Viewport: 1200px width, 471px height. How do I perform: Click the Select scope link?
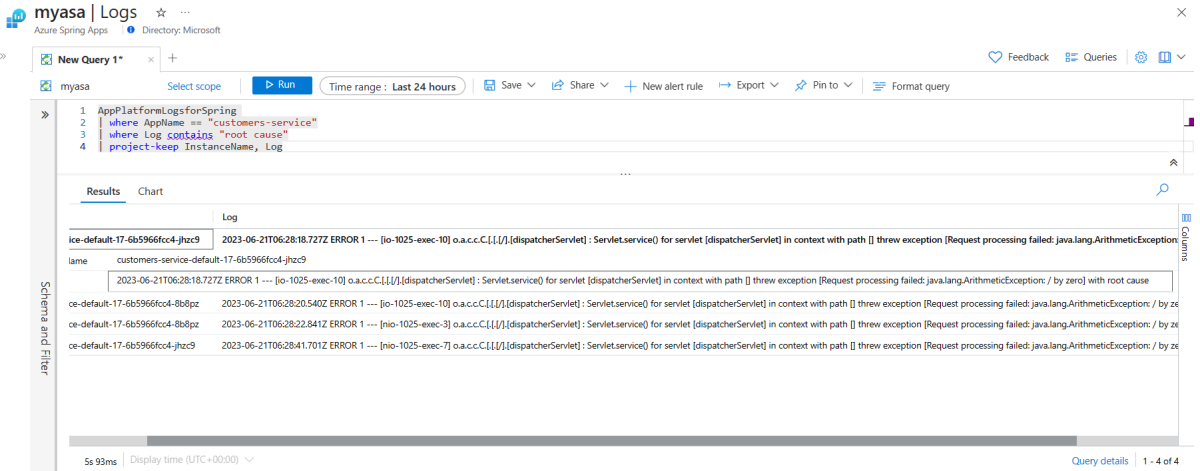coord(194,86)
